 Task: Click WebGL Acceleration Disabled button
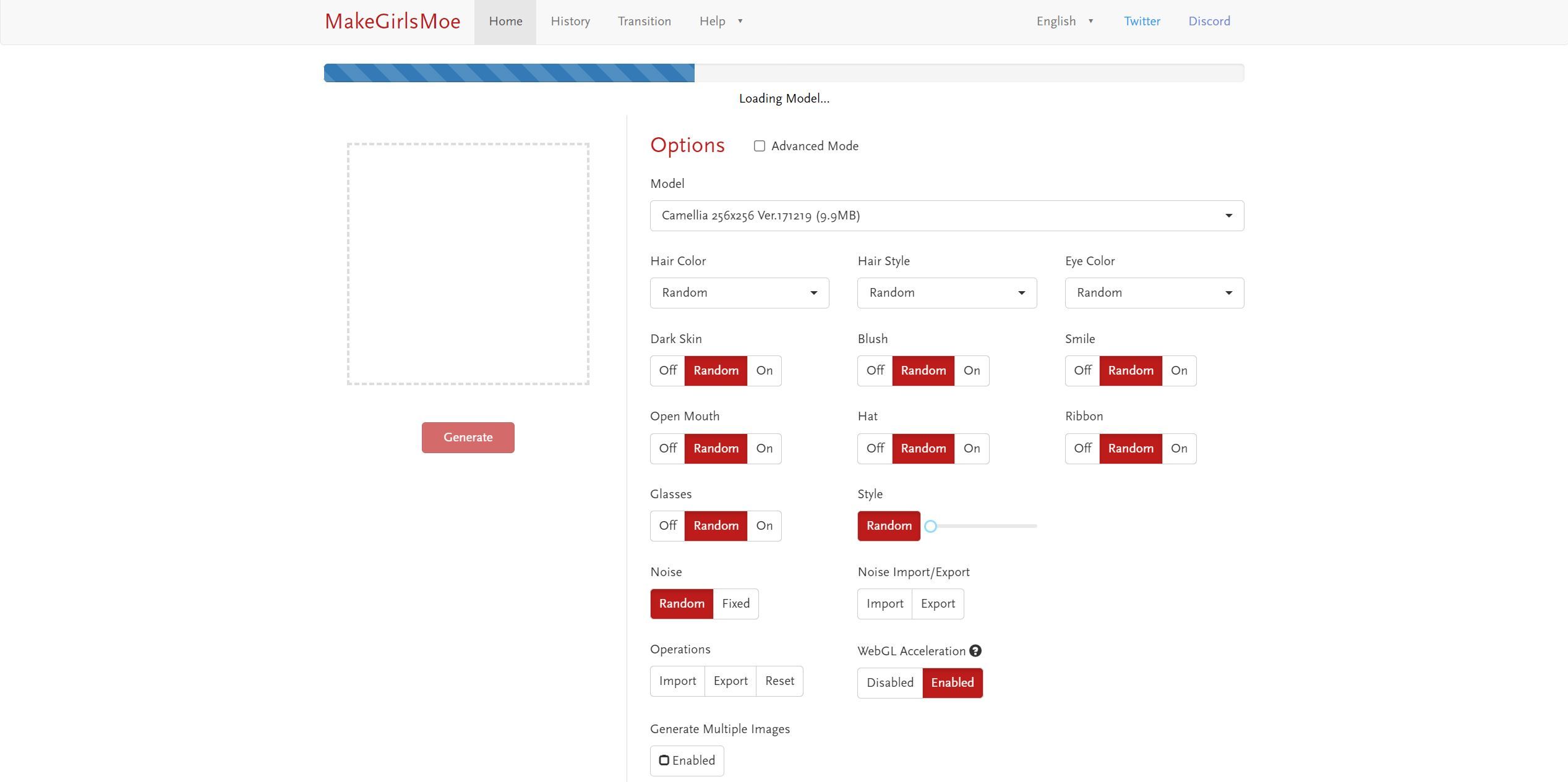[890, 683]
